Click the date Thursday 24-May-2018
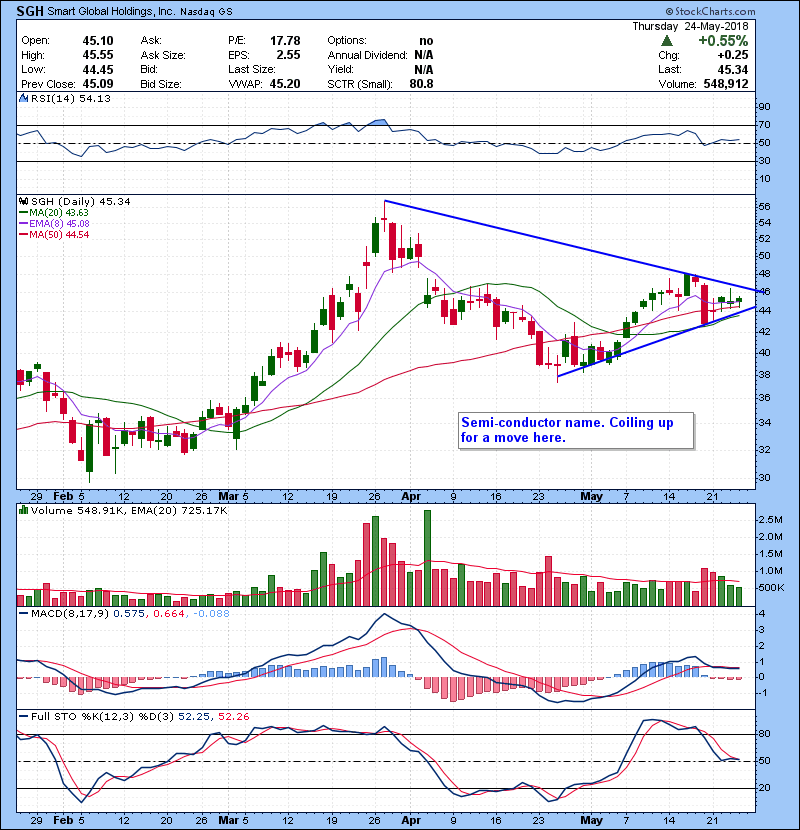 click(690, 26)
